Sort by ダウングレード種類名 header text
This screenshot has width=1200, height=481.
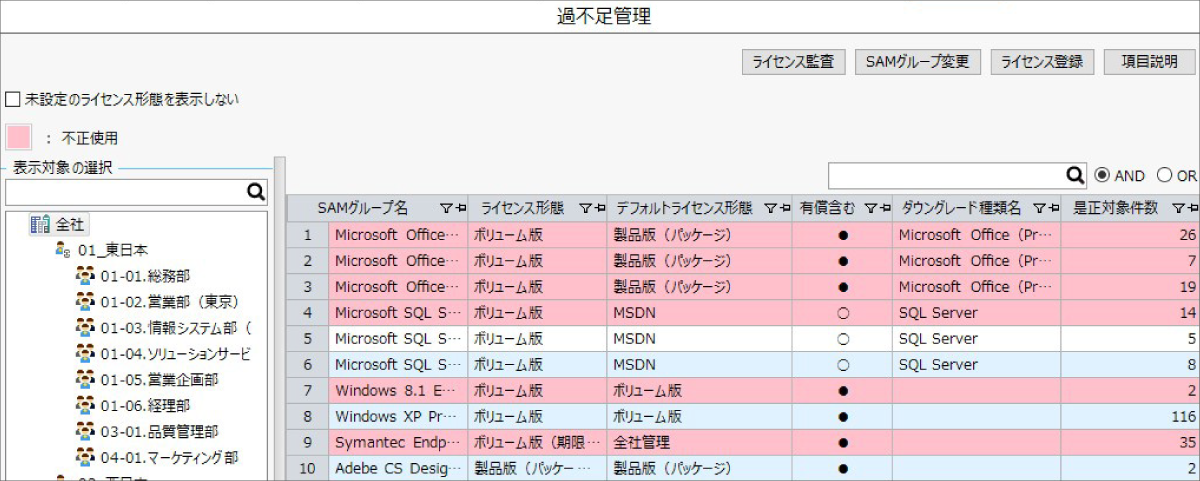pyautogui.click(x=961, y=209)
